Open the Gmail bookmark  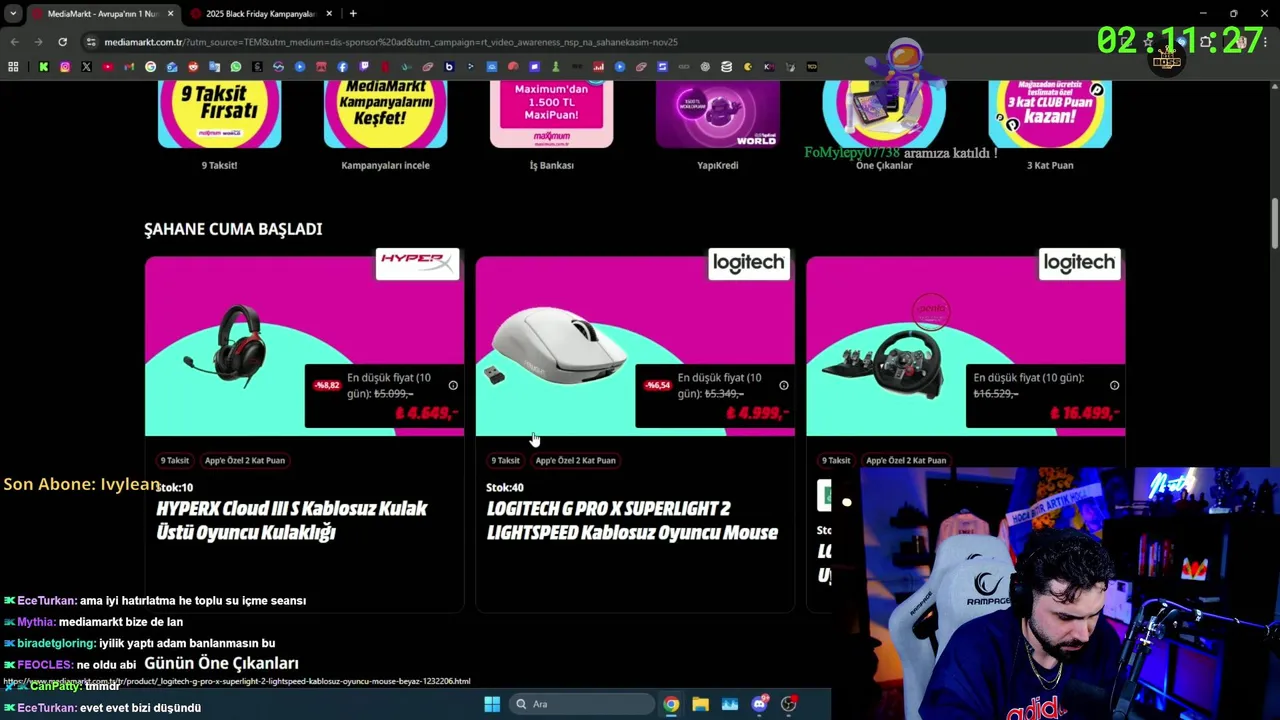[x=129, y=67]
